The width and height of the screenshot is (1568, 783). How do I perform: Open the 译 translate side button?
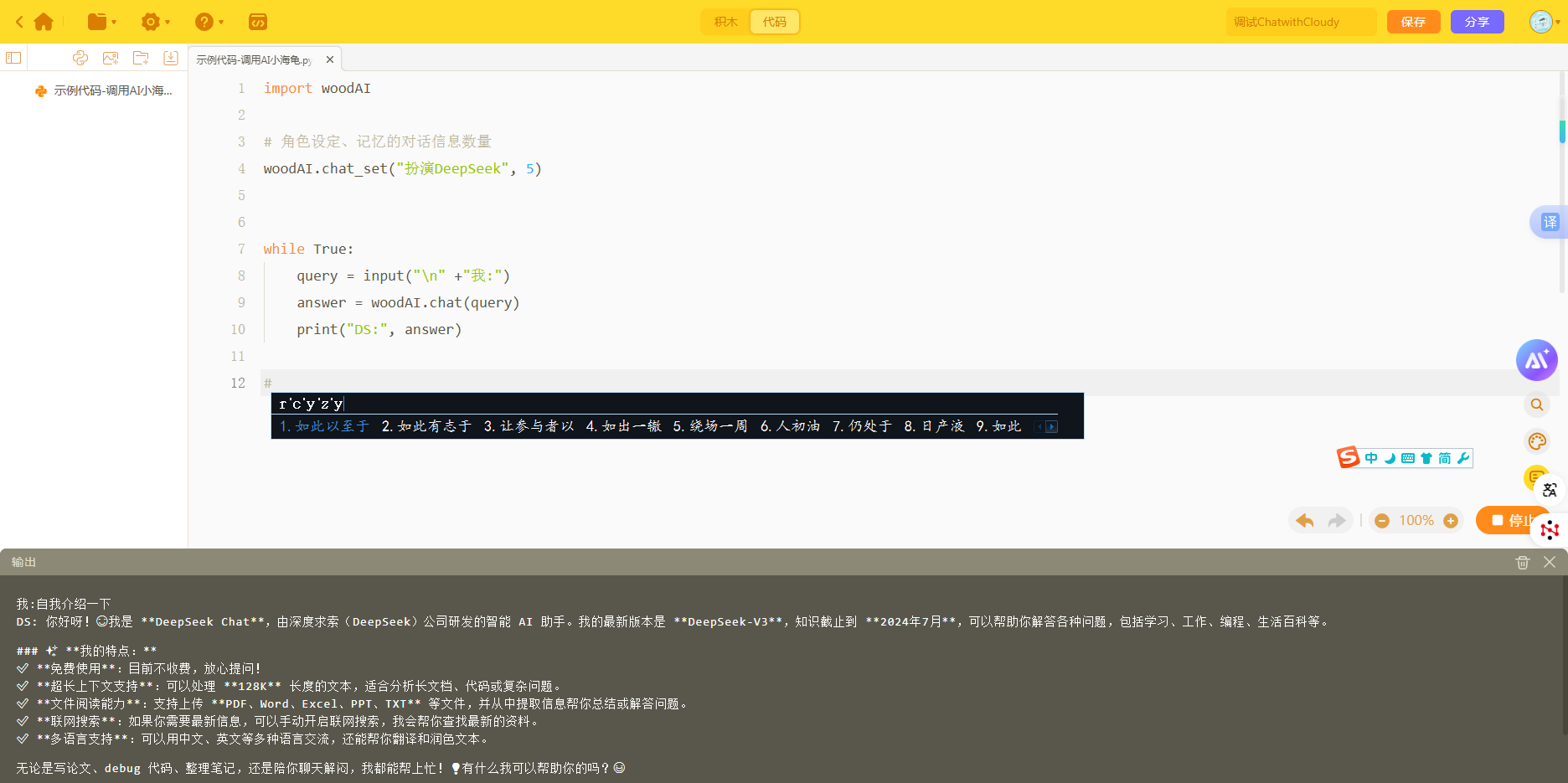point(1550,222)
